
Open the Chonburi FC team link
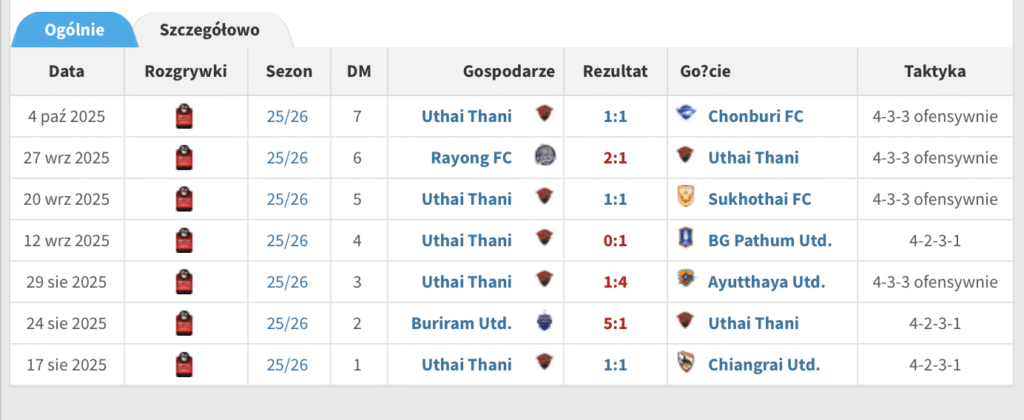pos(755,116)
